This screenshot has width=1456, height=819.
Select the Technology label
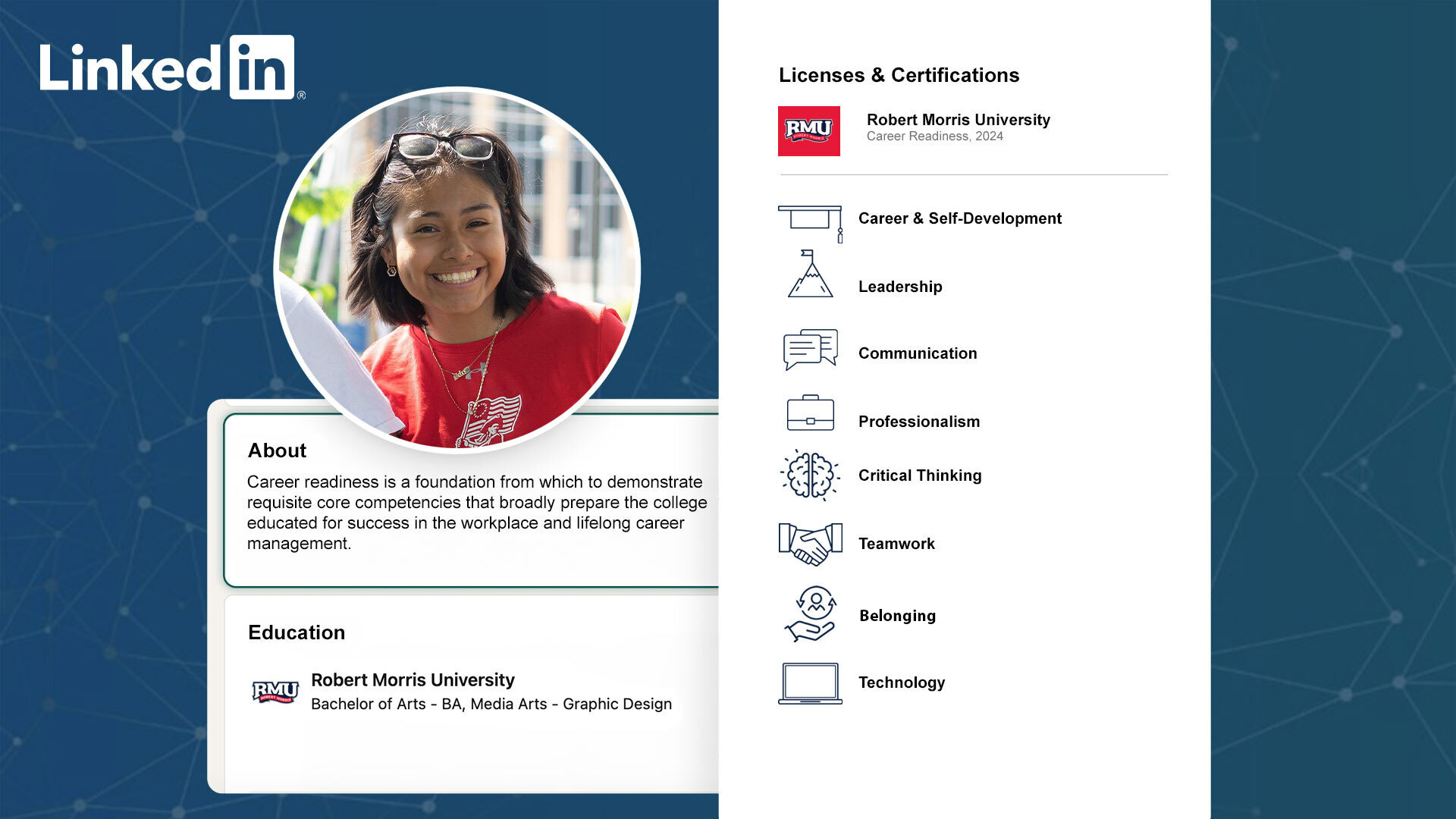click(902, 682)
